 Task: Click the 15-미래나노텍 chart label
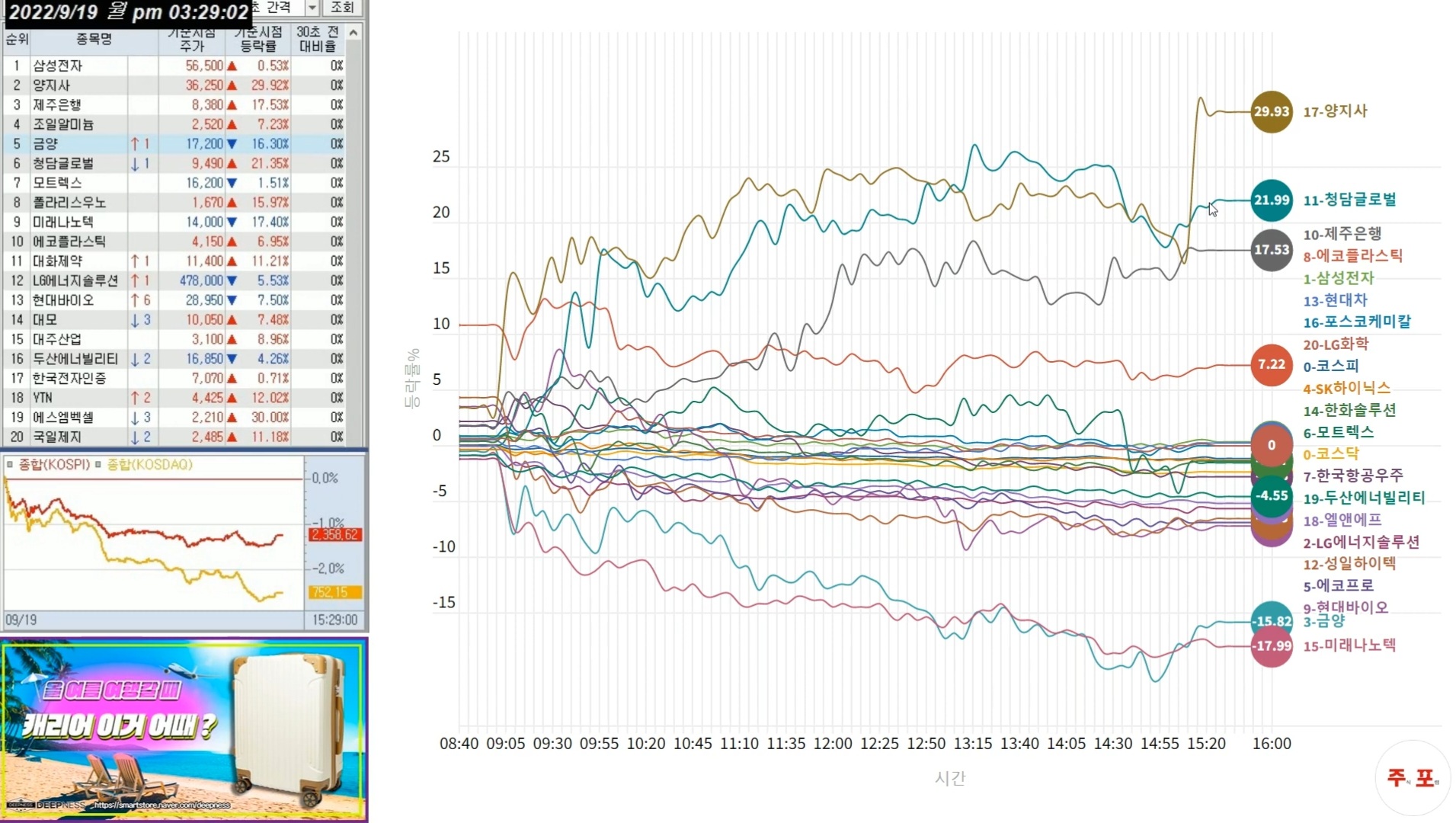(x=1349, y=646)
